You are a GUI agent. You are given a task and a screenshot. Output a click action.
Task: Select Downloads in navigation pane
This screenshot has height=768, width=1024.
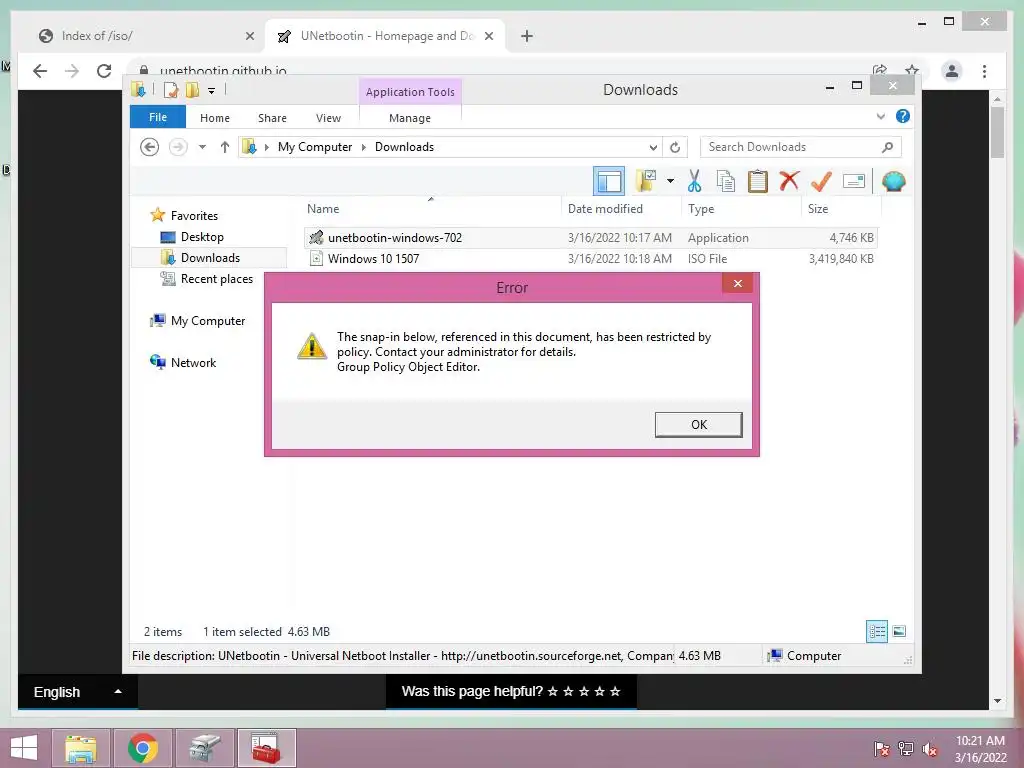[x=210, y=258]
